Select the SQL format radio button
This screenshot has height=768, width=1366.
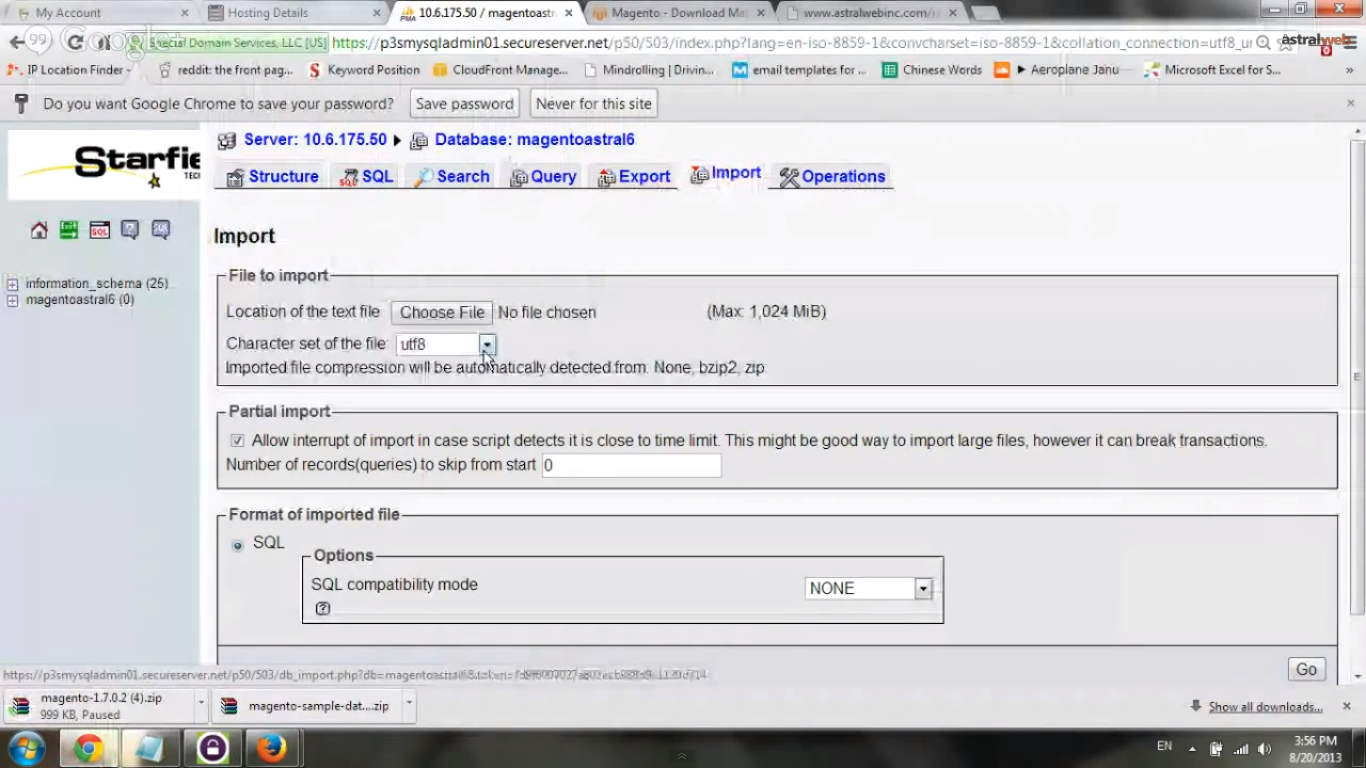[x=237, y=545]
